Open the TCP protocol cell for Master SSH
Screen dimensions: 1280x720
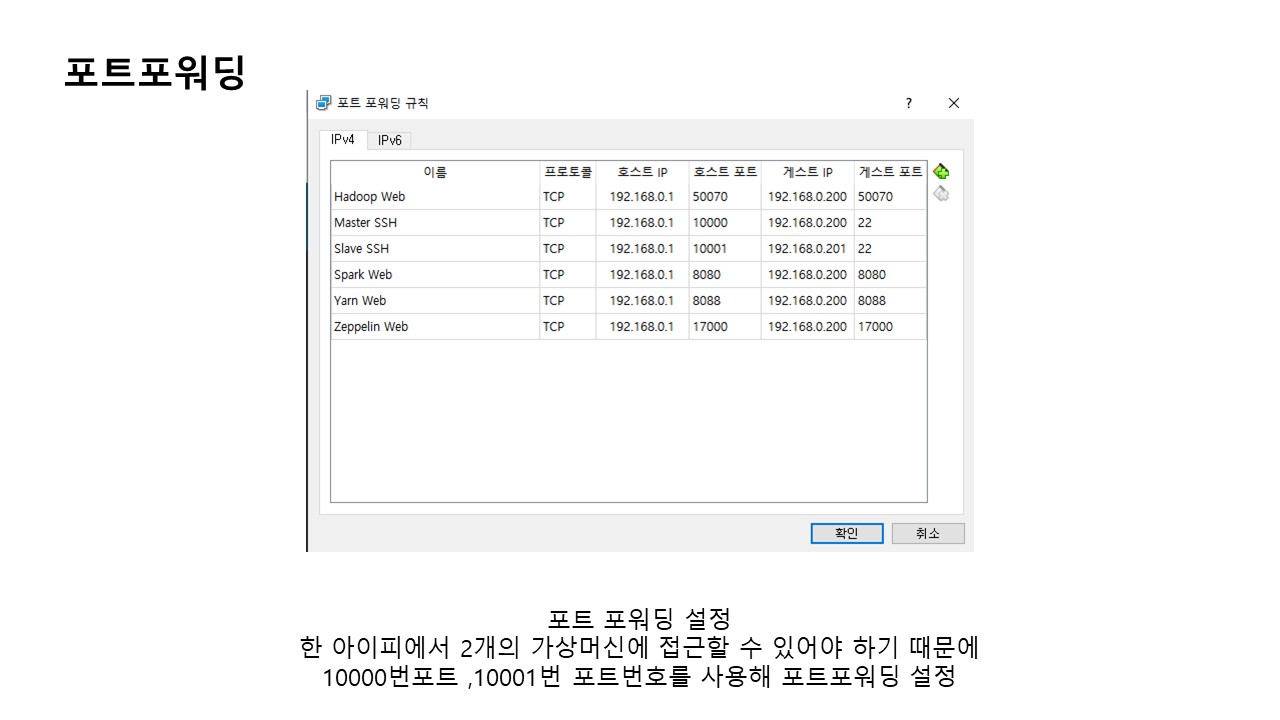click(x=568, y=223)
